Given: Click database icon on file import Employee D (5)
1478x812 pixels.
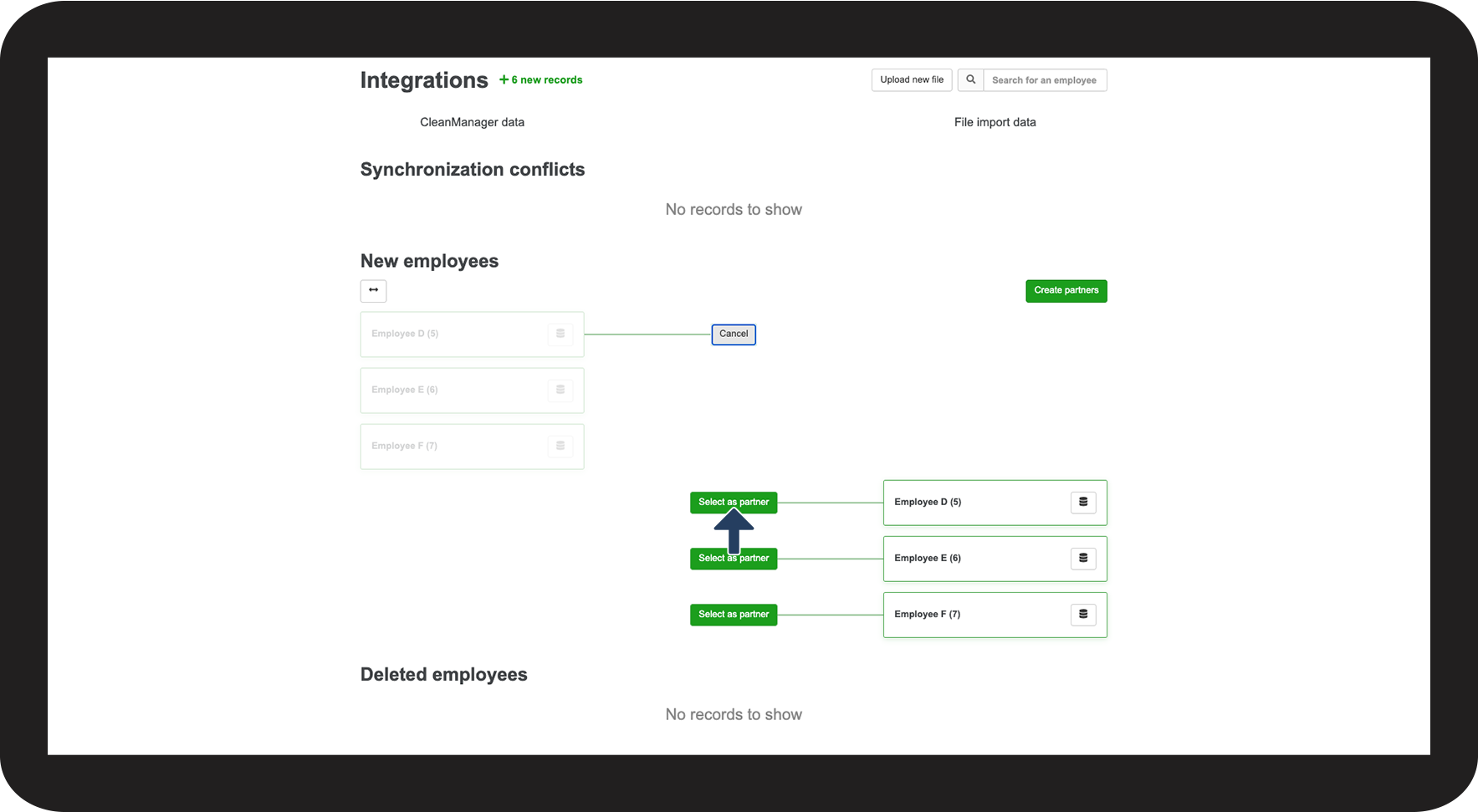Looking at the screenshot, I should [1083, 503].
